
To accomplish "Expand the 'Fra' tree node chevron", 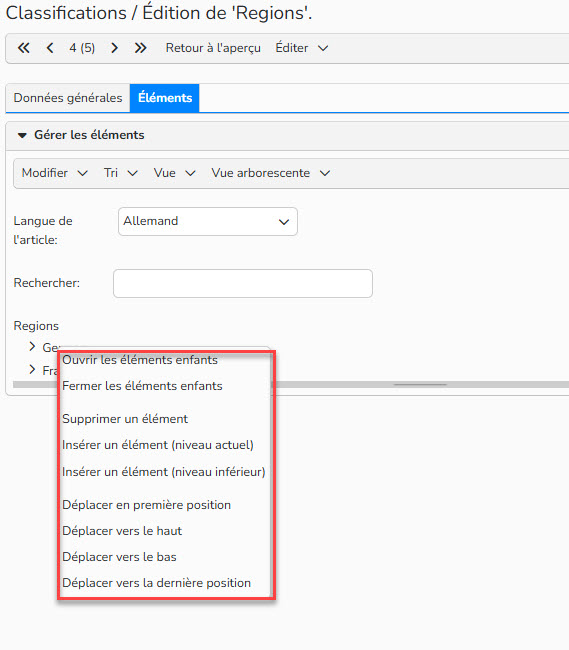I will pos(32,369).
